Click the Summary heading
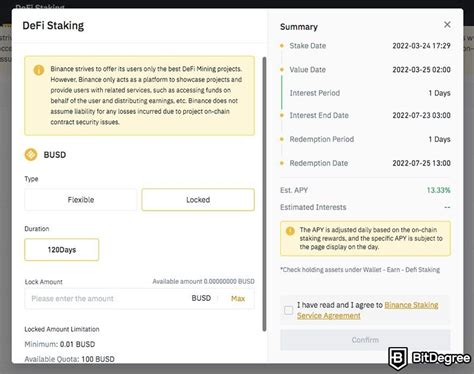Image resolution: width=474 pixels, height=374 pixels. pyautogui.click(x=299, y=27)
